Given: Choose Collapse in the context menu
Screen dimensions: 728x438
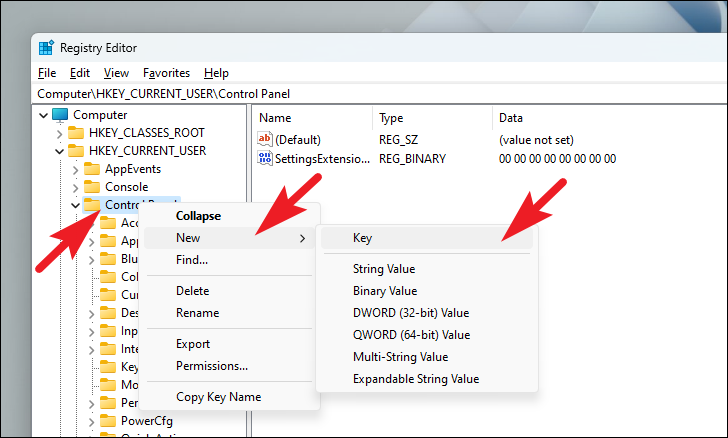Looking at the screenshot, I should (x=230, y=216).
